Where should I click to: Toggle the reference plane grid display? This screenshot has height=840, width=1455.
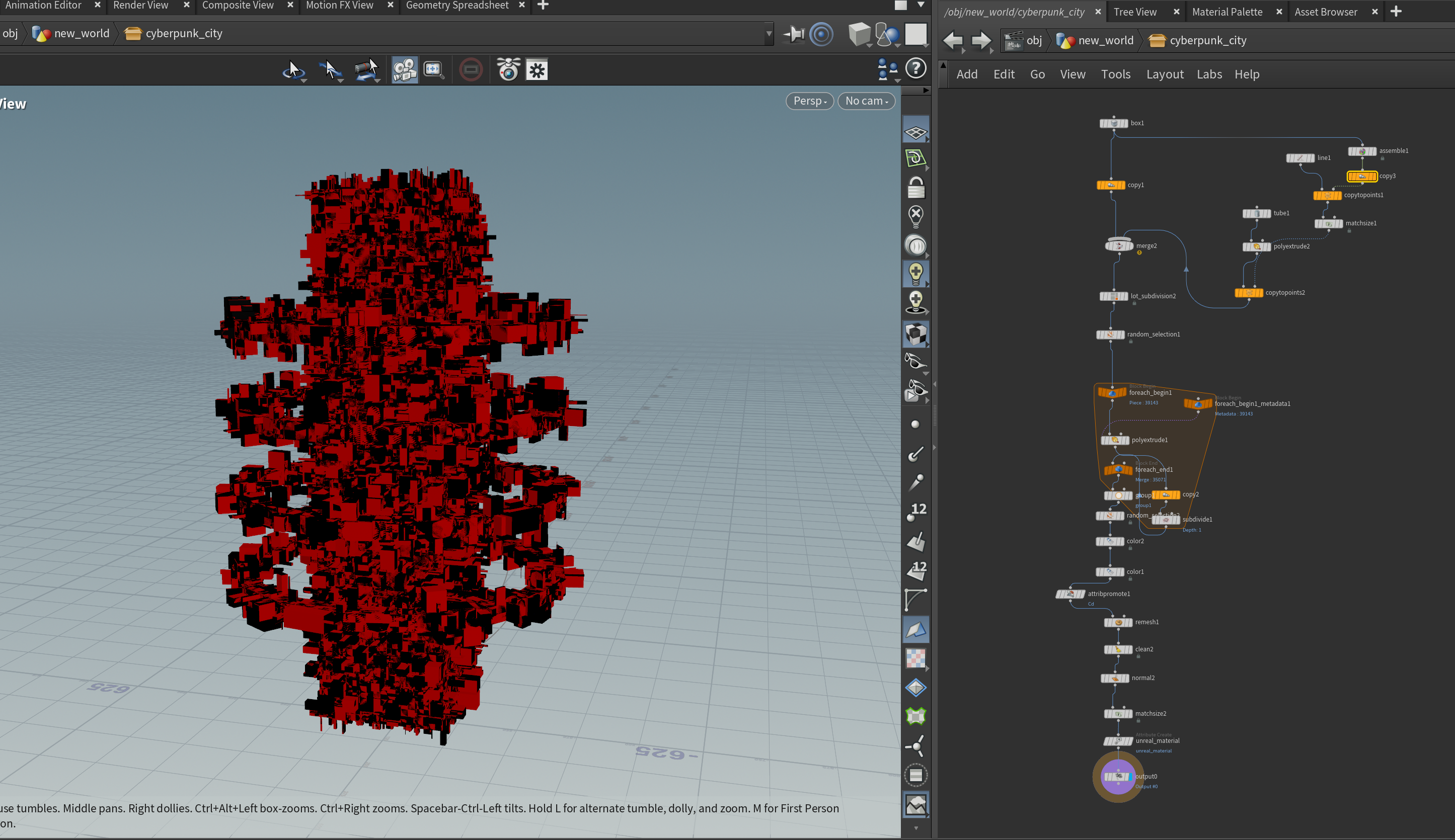pos(915,133)
